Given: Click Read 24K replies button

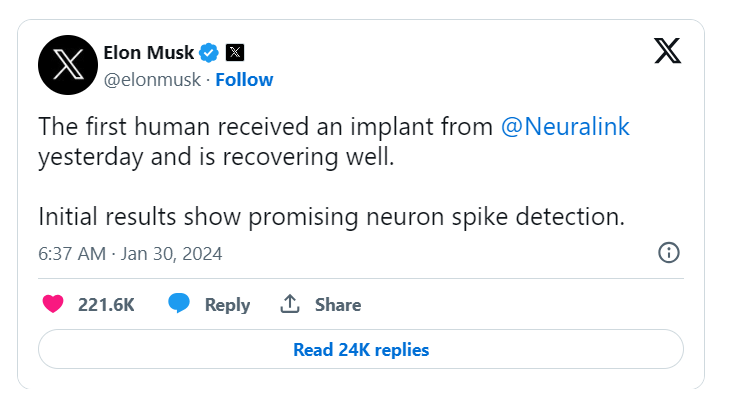Looking at the screenshot, I should [x=361, y=349].
